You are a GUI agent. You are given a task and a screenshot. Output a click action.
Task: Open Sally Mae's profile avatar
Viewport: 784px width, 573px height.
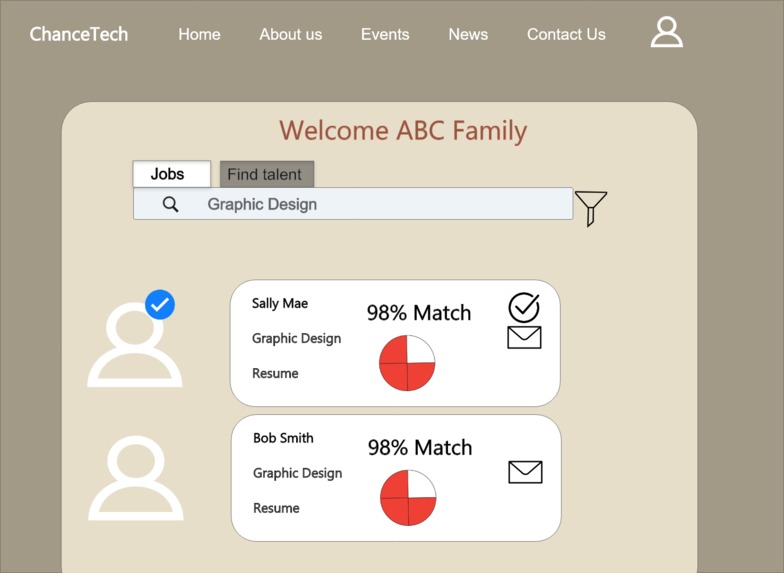coord(134,344)
